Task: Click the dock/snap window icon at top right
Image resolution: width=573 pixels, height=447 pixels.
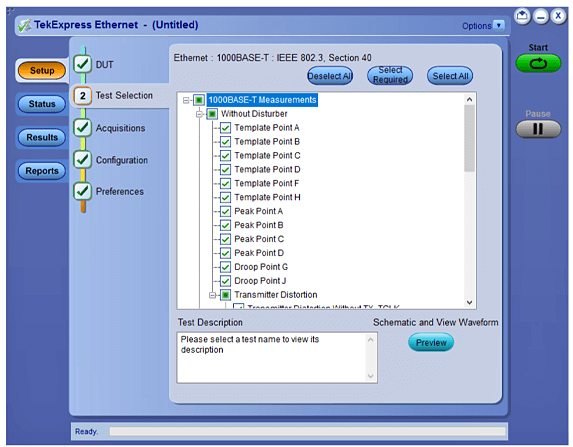Action: tap(523, 16)
